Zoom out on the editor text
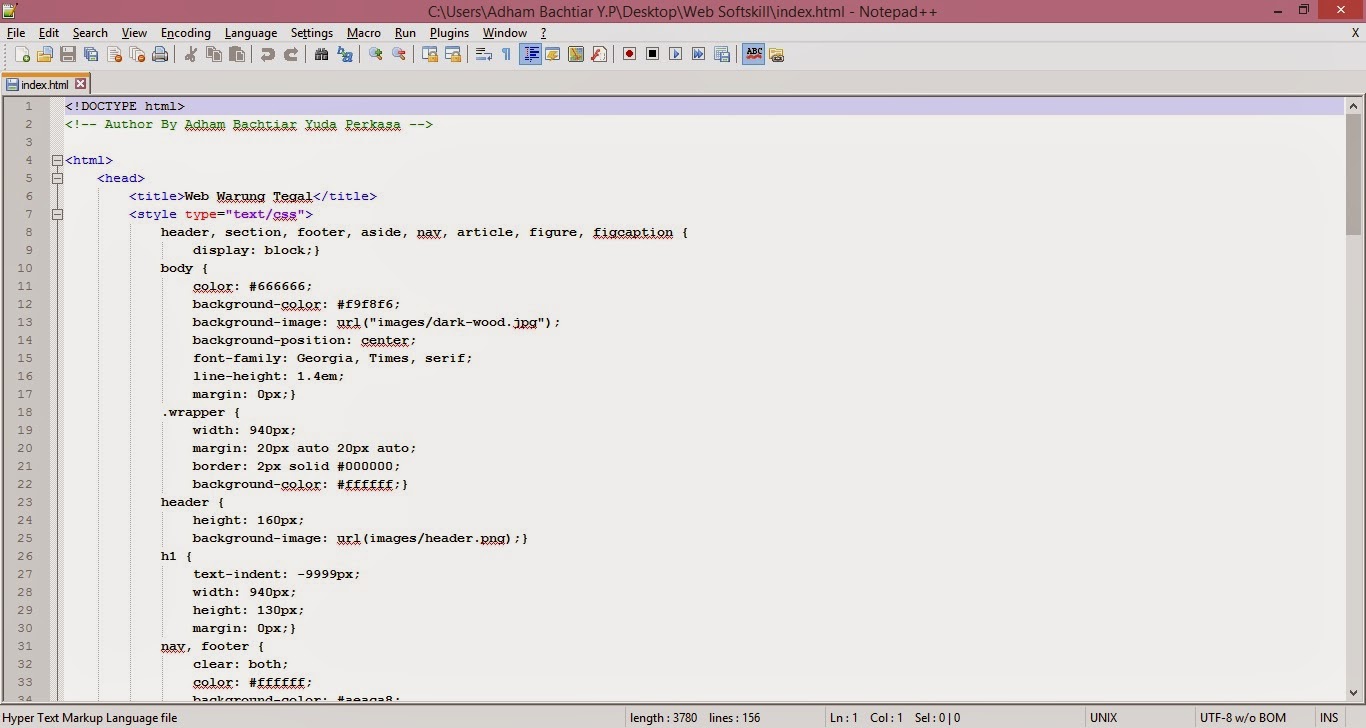Viewport: 1366px width, 728px height. (x=399, y=54)
